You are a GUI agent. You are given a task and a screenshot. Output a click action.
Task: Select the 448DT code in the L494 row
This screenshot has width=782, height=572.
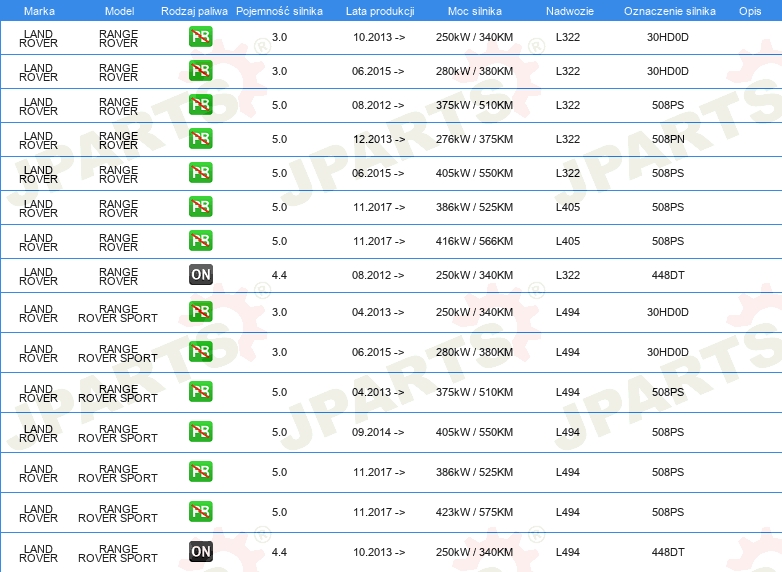coord(668,552)
